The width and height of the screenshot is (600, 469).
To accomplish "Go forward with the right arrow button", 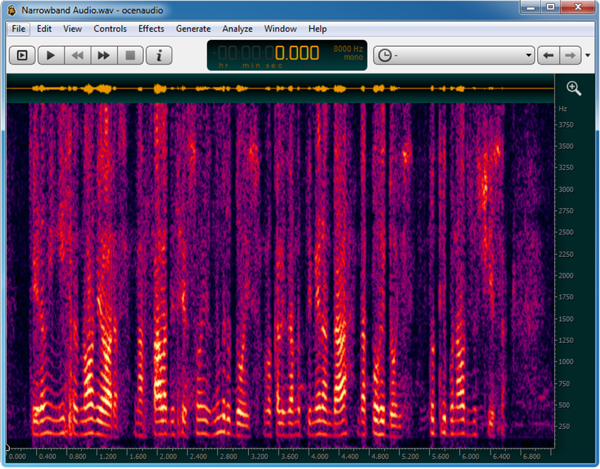I will tap(570, 55).
